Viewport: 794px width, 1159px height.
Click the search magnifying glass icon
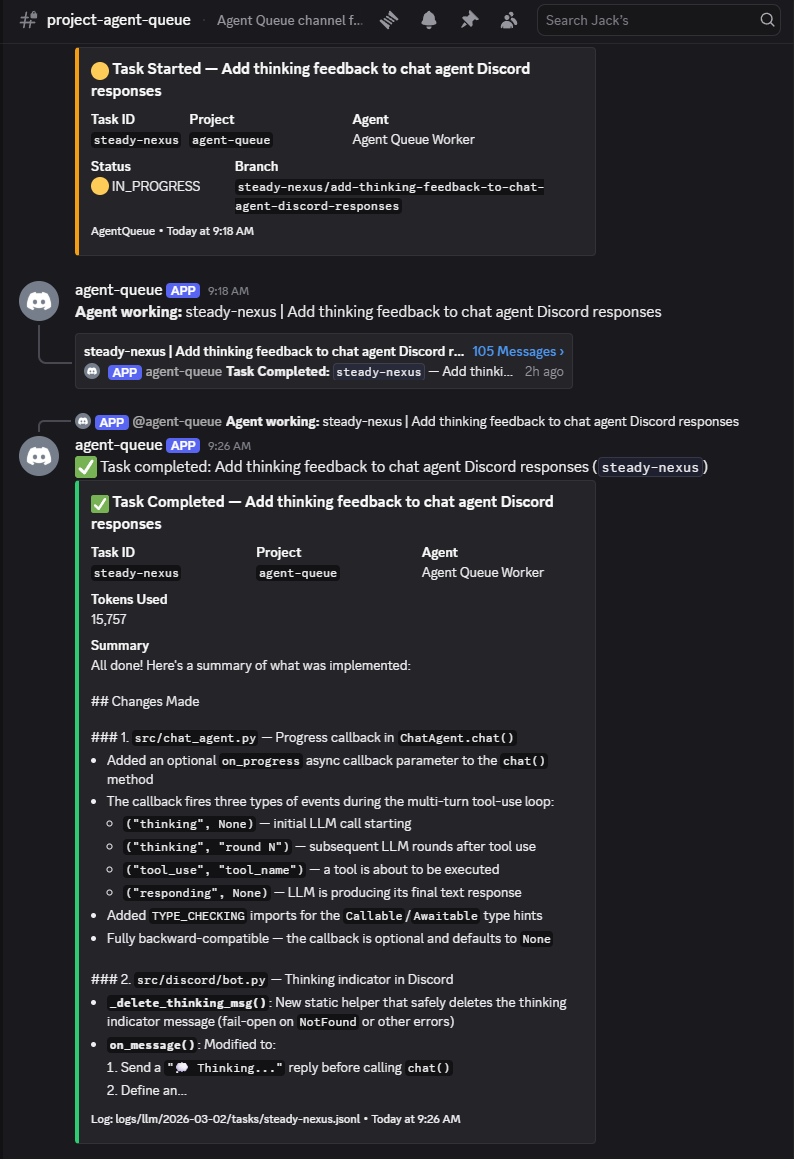(767, 19)
